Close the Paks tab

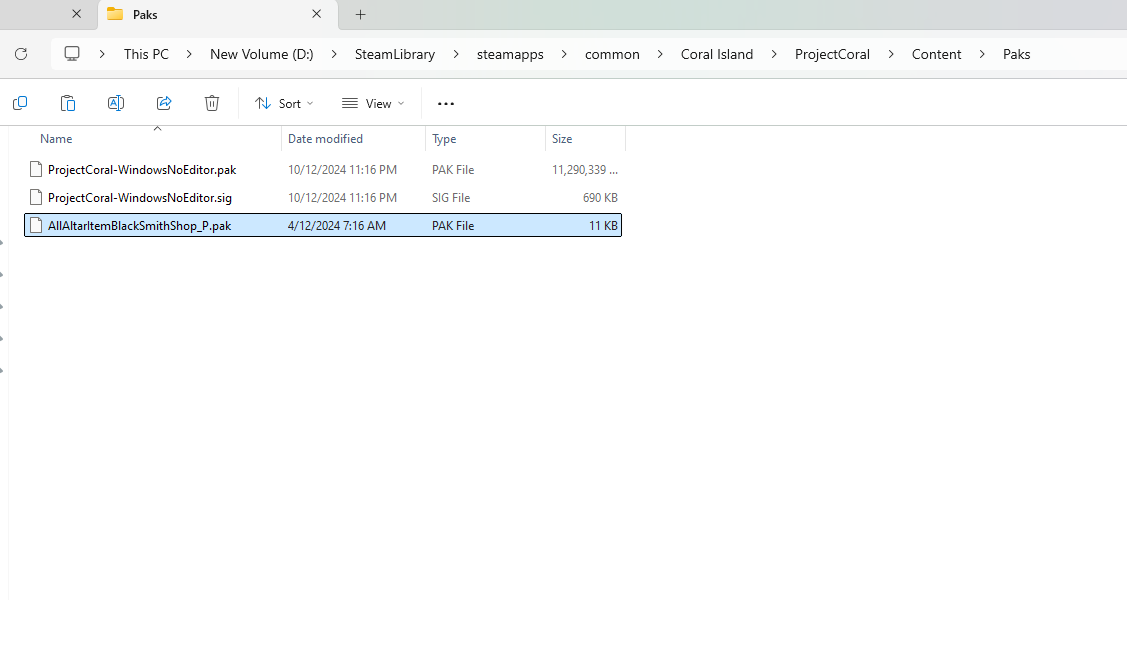pos(317,14)
